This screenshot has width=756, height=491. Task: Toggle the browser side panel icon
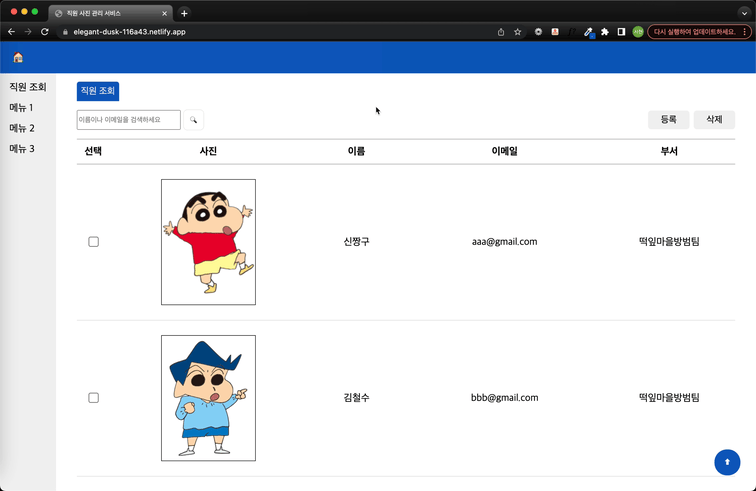[621, 32]
